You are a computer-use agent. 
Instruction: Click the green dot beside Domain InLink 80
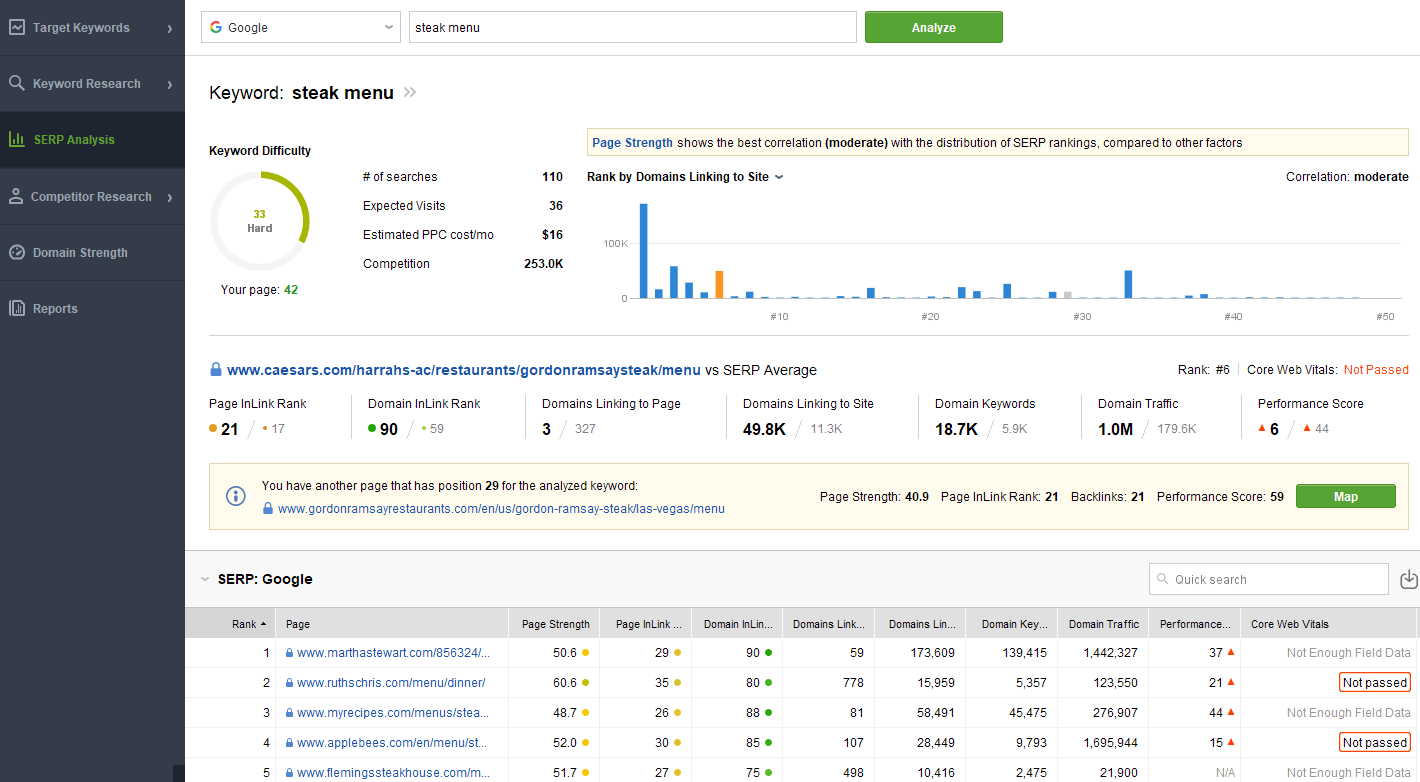[x=768, y=683]
